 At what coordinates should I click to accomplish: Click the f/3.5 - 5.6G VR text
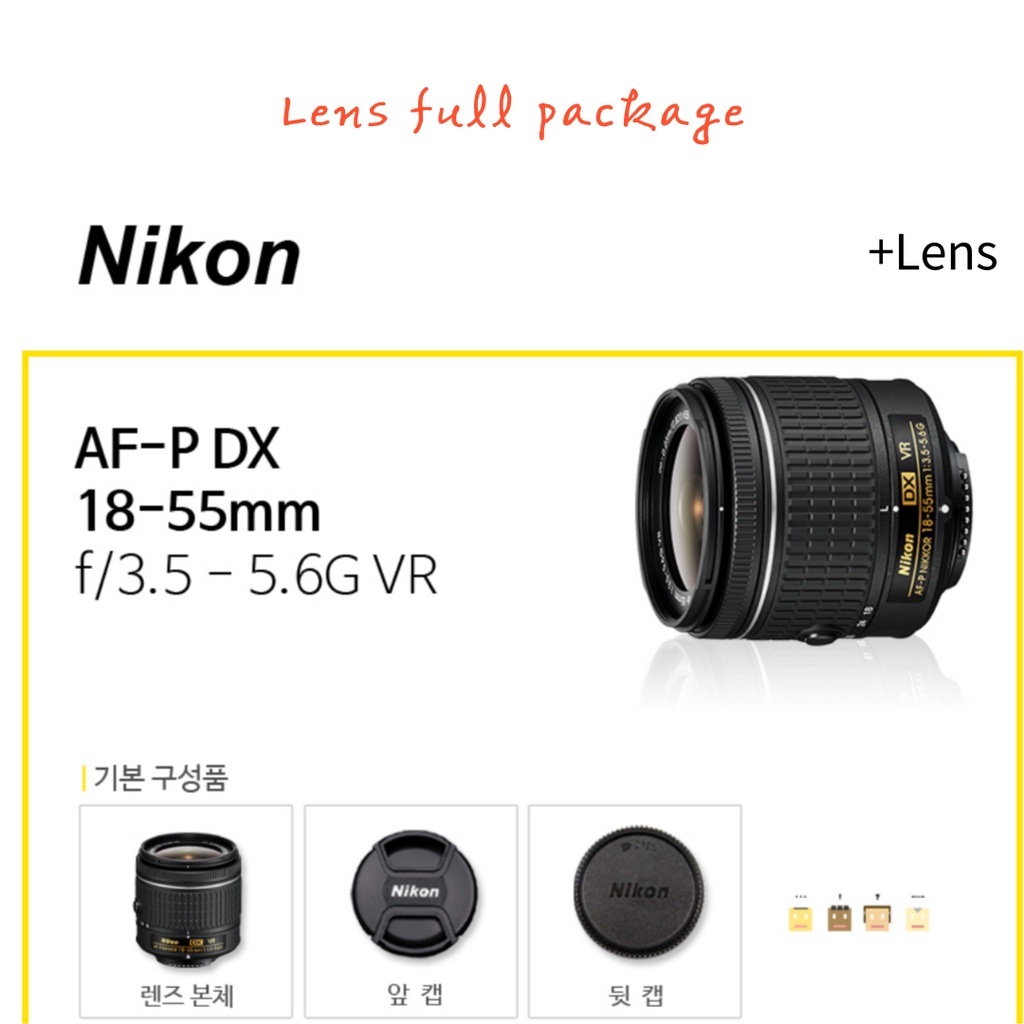click(256, 575)
